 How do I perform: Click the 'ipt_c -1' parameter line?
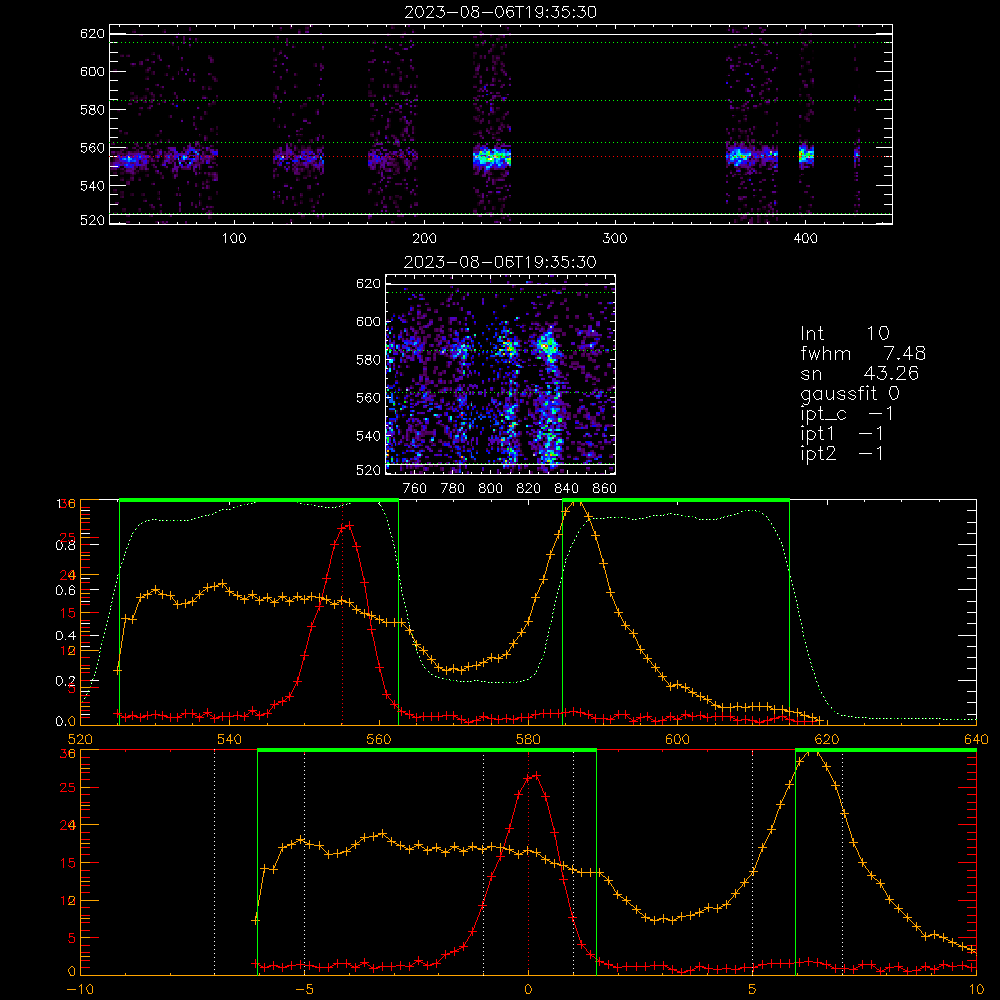[x=847, y=414]
